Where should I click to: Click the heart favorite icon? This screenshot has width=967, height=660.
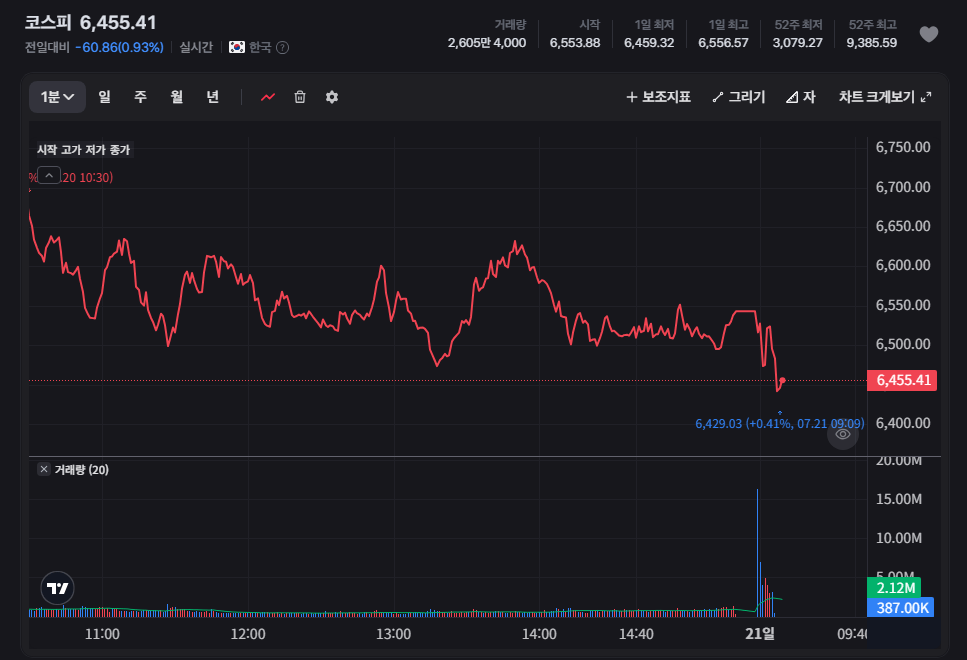tap(929, 34)
